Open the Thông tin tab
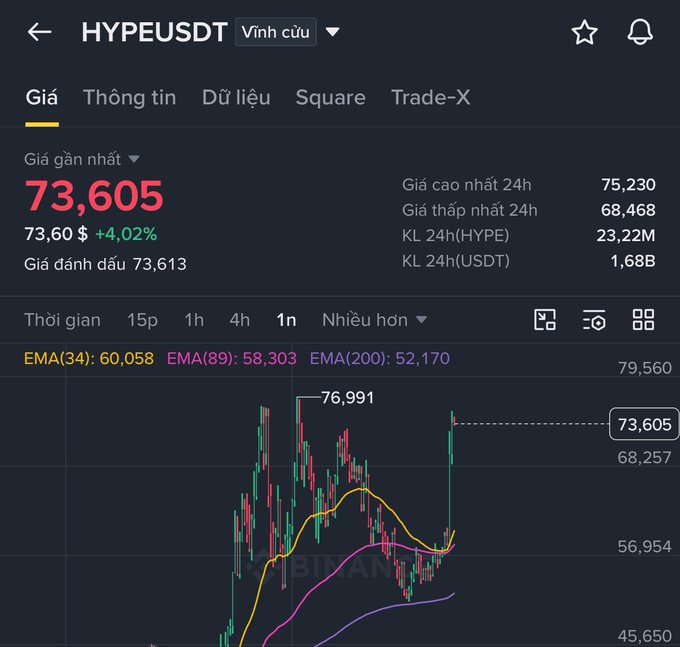 click(130, 97)
